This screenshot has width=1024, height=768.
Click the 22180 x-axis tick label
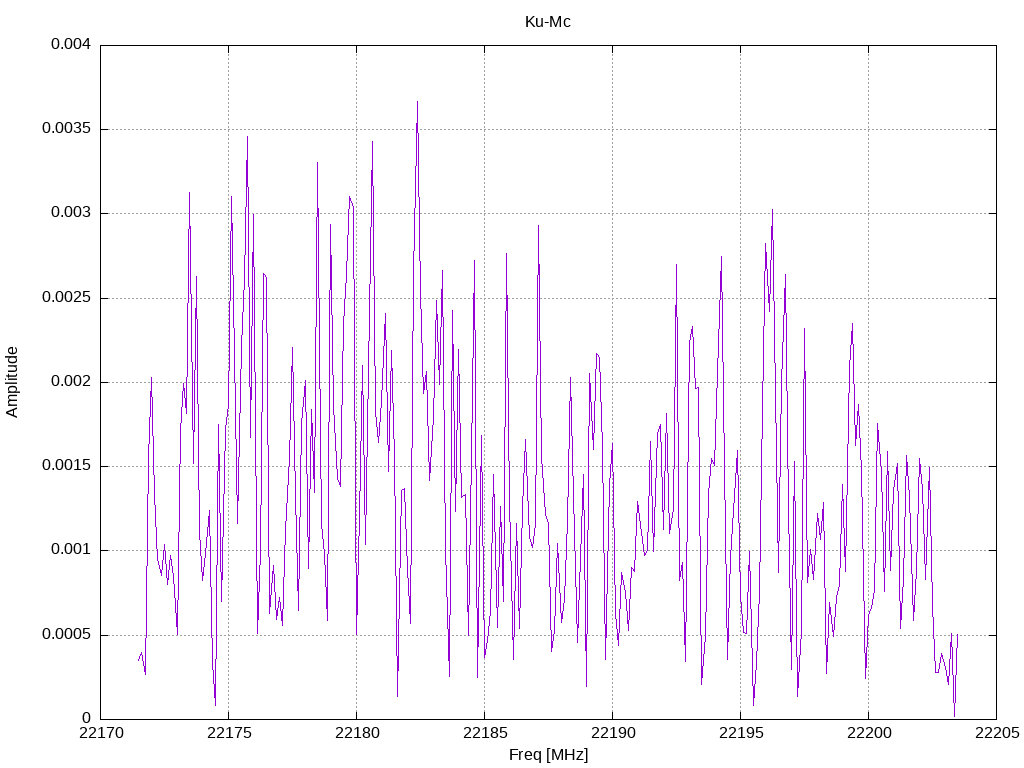pyautogui.click(x=357, y=733)
